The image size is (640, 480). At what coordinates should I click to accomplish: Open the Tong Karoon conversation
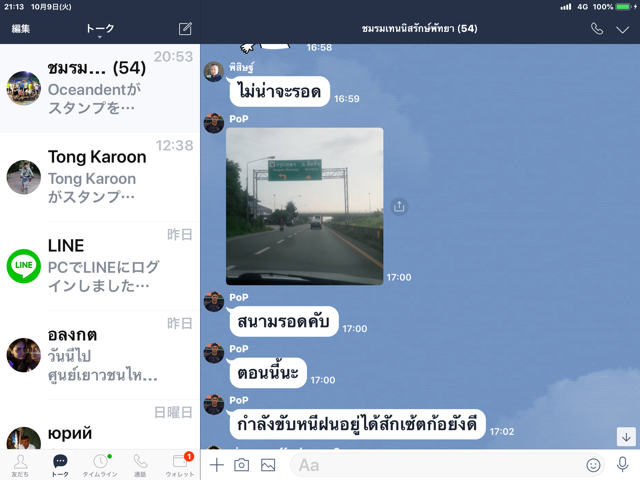(100, 177)
